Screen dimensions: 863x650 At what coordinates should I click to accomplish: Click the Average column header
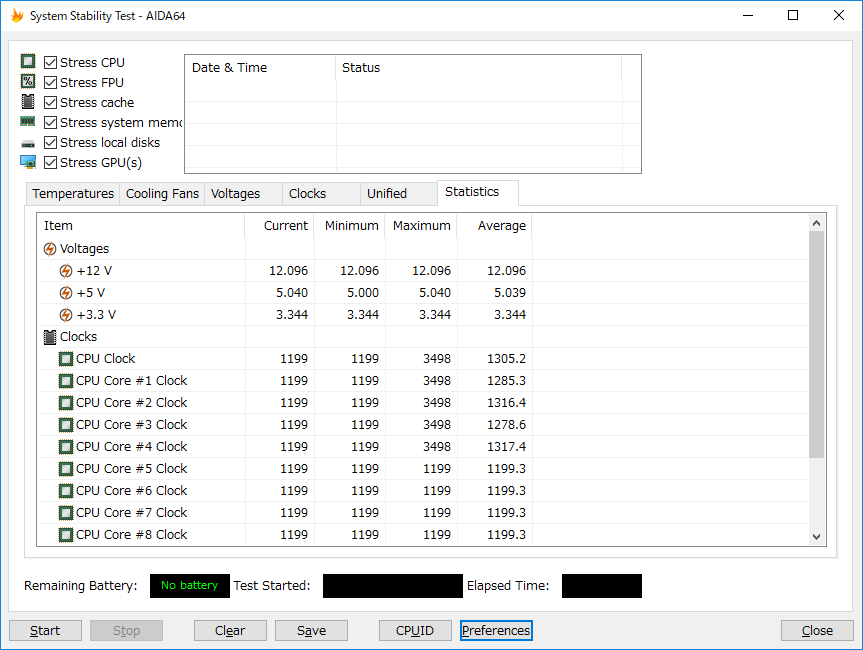[494, 226]
